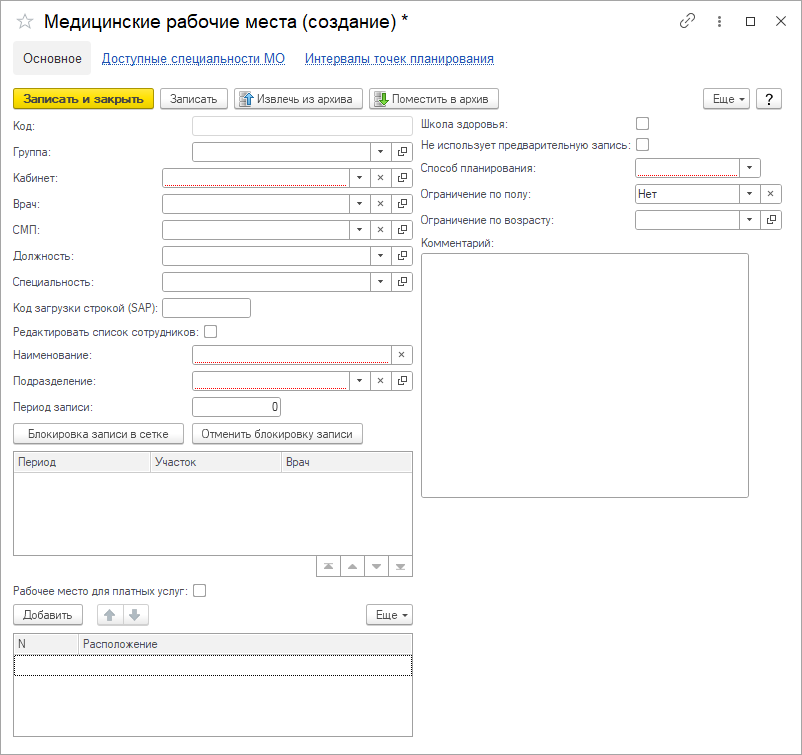Expand the Ограничение по полу dropdown
The image size is (802, 755).
click(x=750, y=194)
